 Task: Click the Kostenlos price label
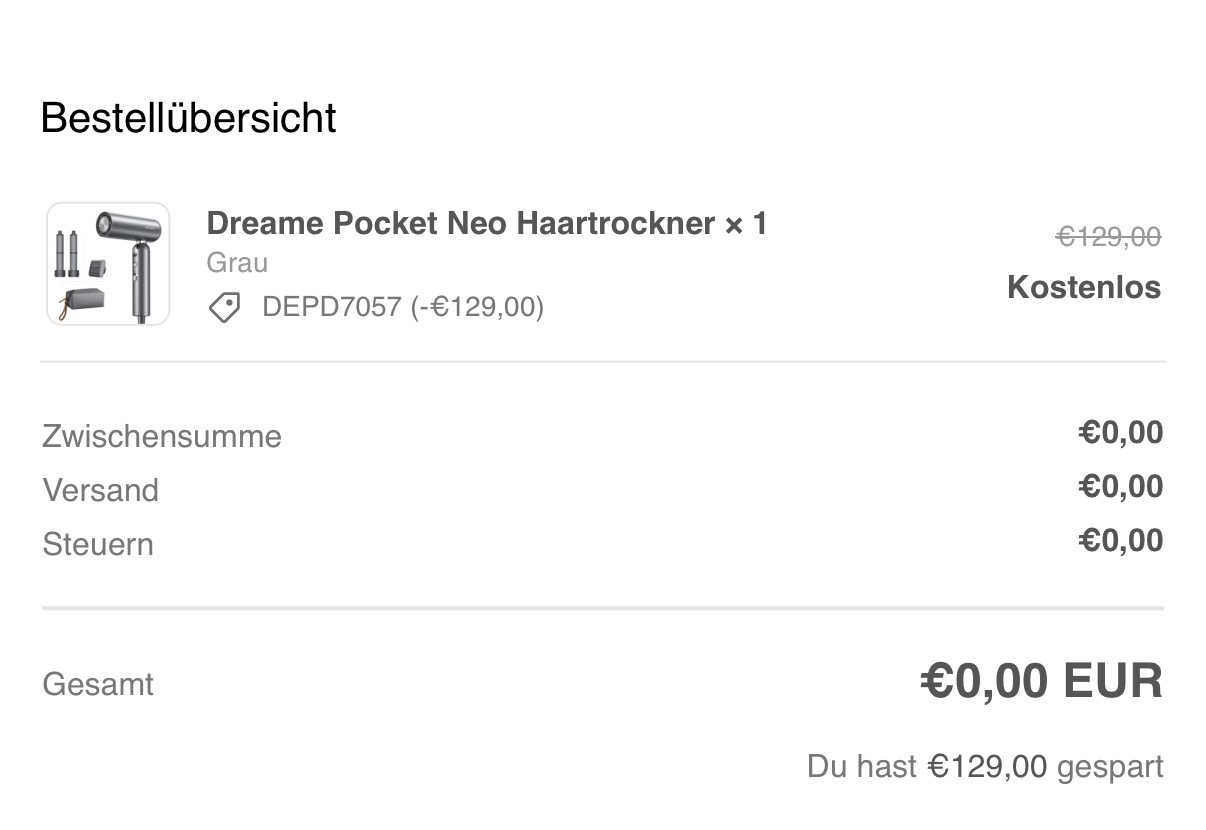click(1084, 287)
